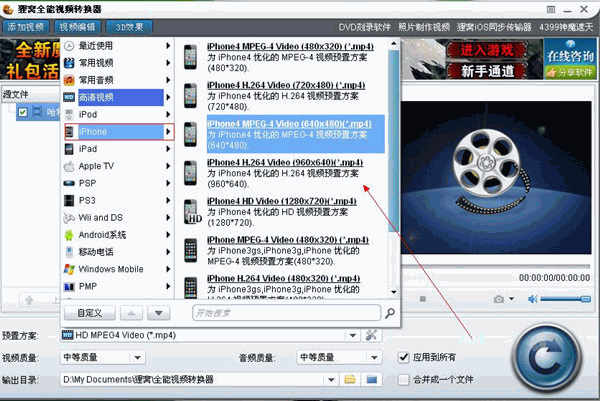Image resolution: width=600 pixels, height=401 pixels.
Task: Click the clock icon beside 最近使用
Action: [x=69, y=46]
